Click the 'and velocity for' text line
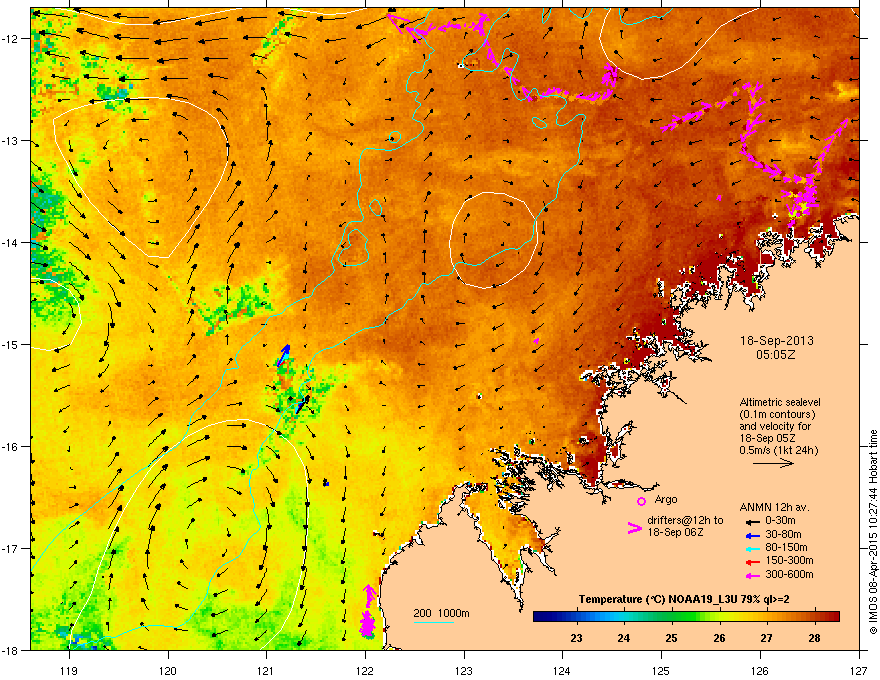 point(774,426)
